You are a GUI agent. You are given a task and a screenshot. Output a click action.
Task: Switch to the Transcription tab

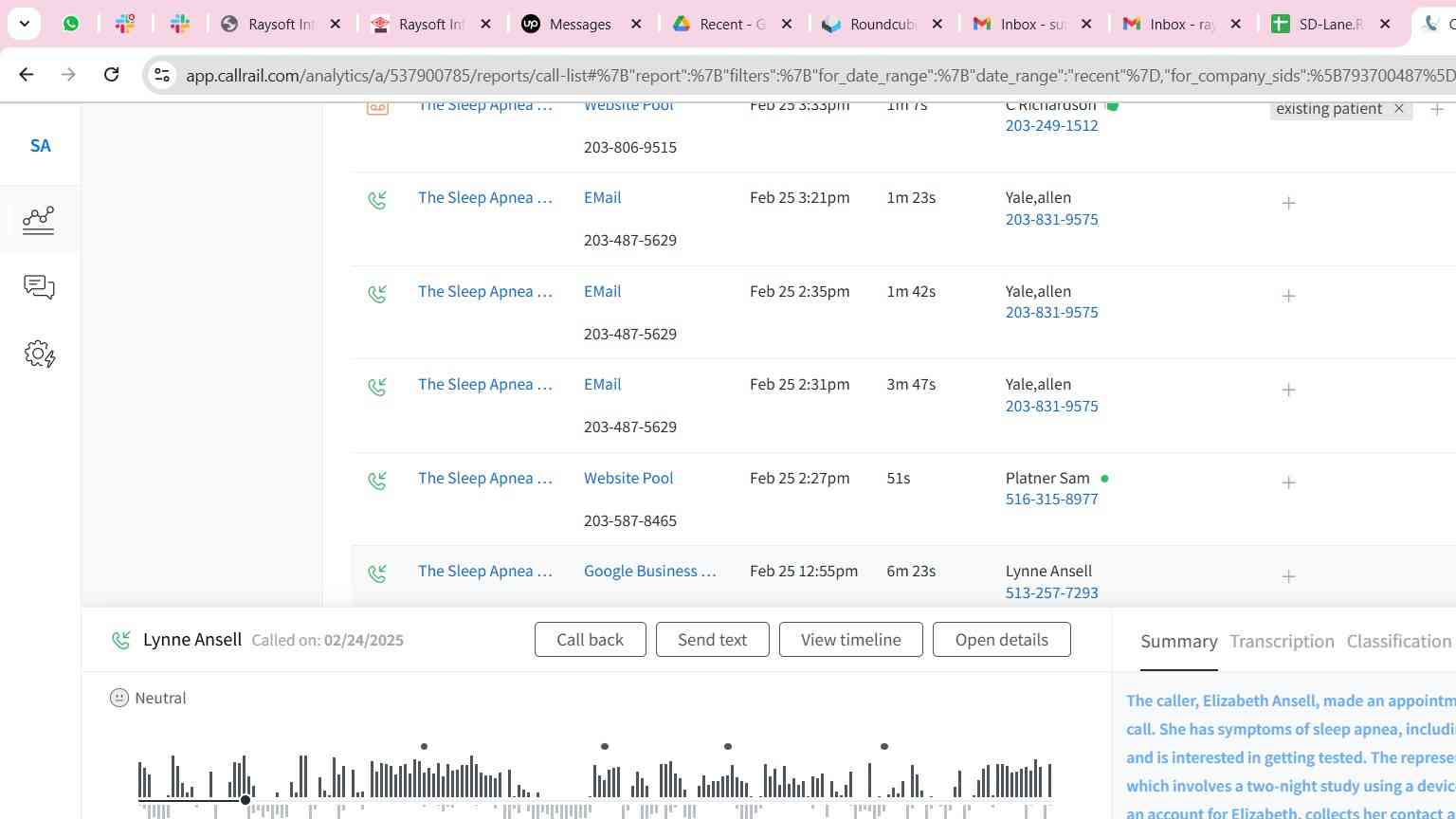tap(1282, 642)
